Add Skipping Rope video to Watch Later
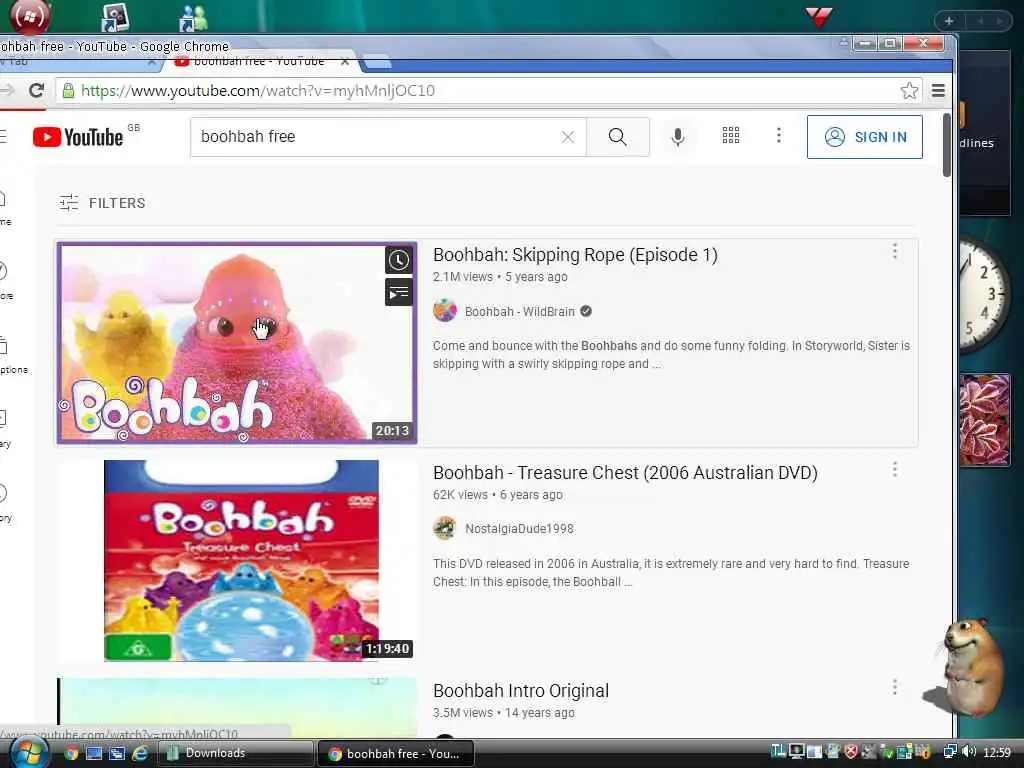Screen dimensions: 1024x768 (x=398, y=261)
